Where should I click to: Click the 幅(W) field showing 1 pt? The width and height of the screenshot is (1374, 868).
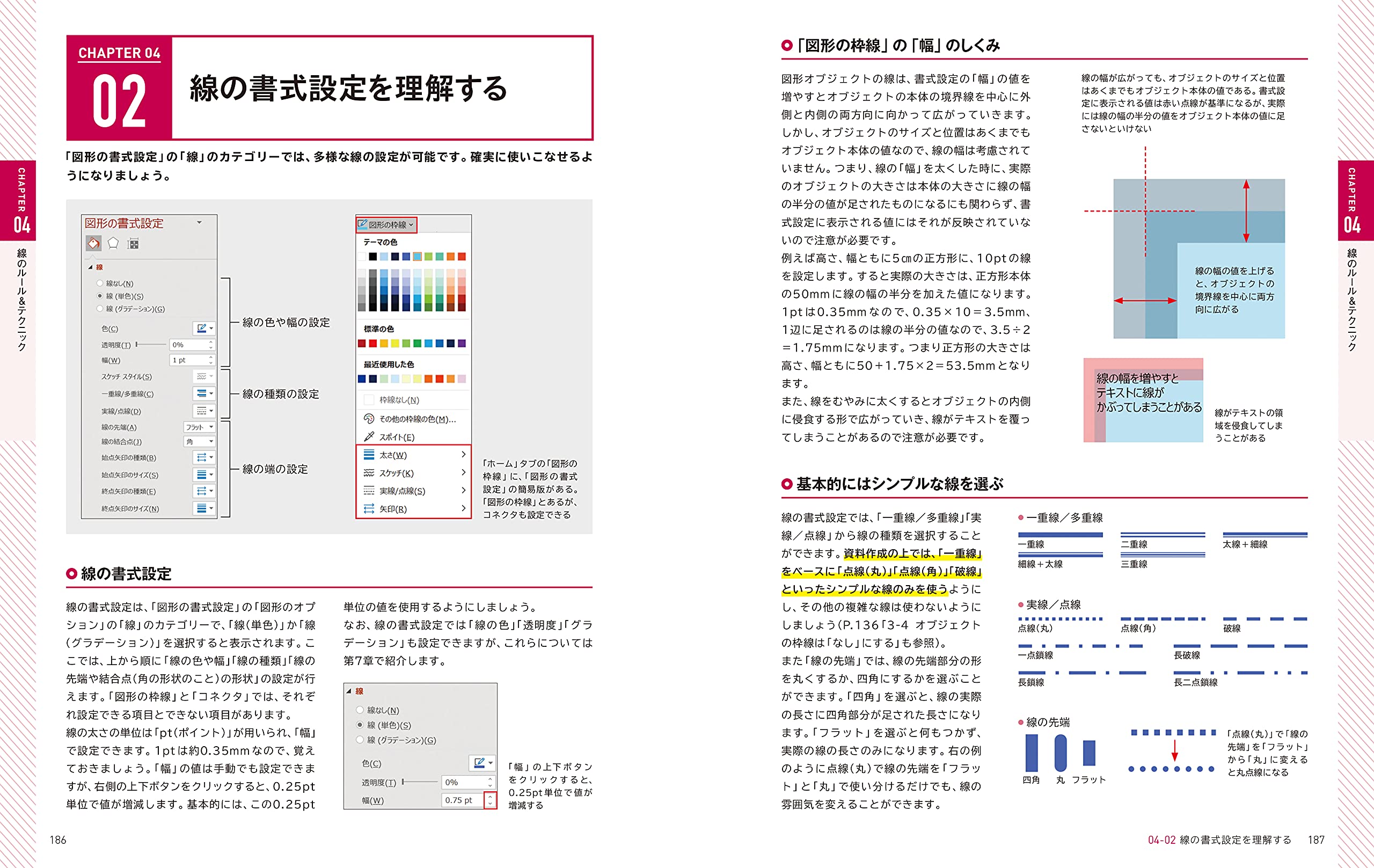click(x=192, y=360)
